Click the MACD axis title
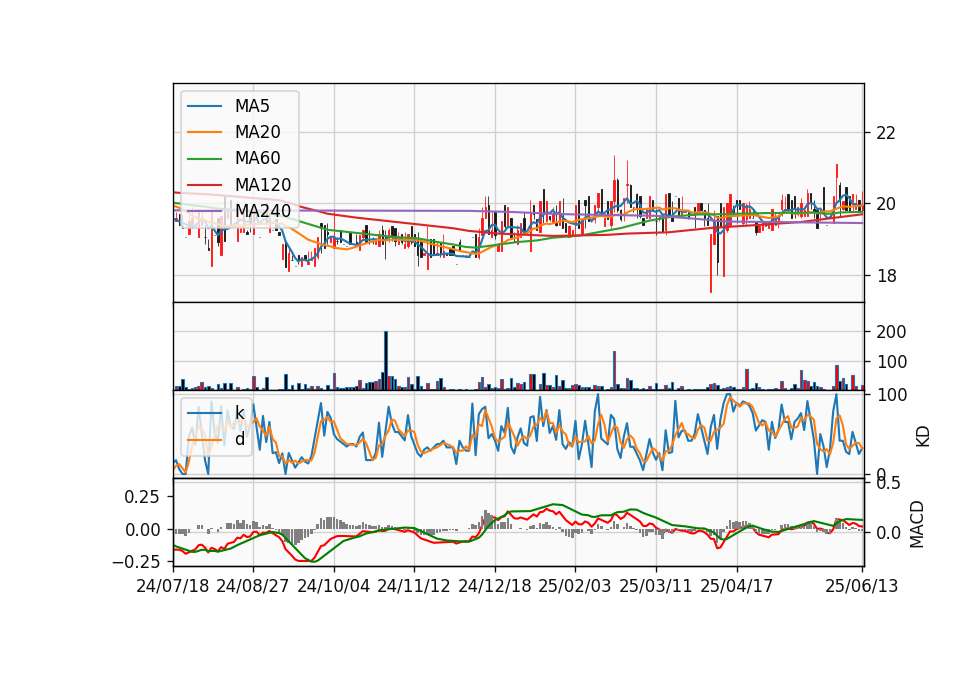This screenshot has width=960, height=690. point(917,524)
